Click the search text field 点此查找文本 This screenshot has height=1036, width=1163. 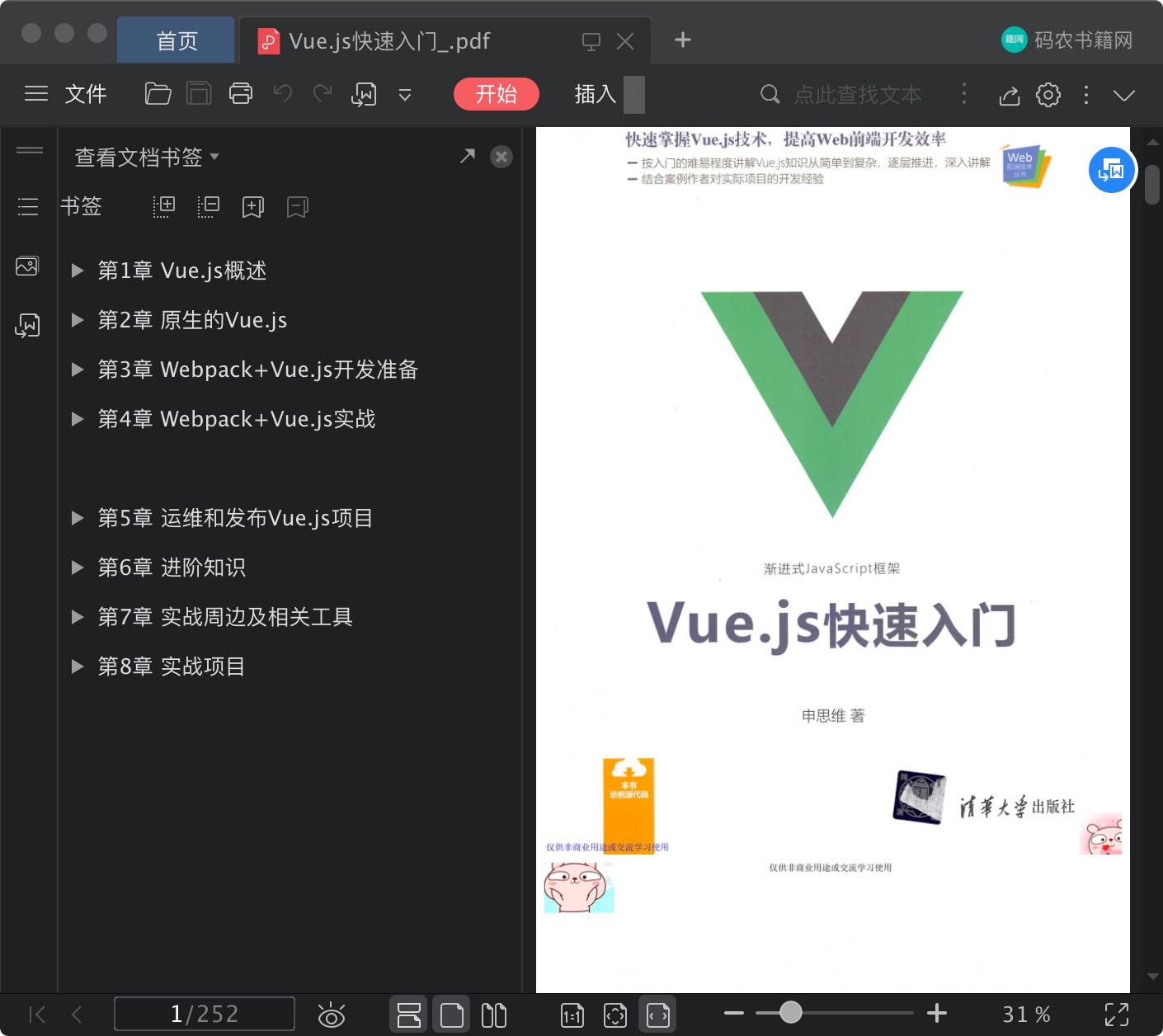[858, 95]
